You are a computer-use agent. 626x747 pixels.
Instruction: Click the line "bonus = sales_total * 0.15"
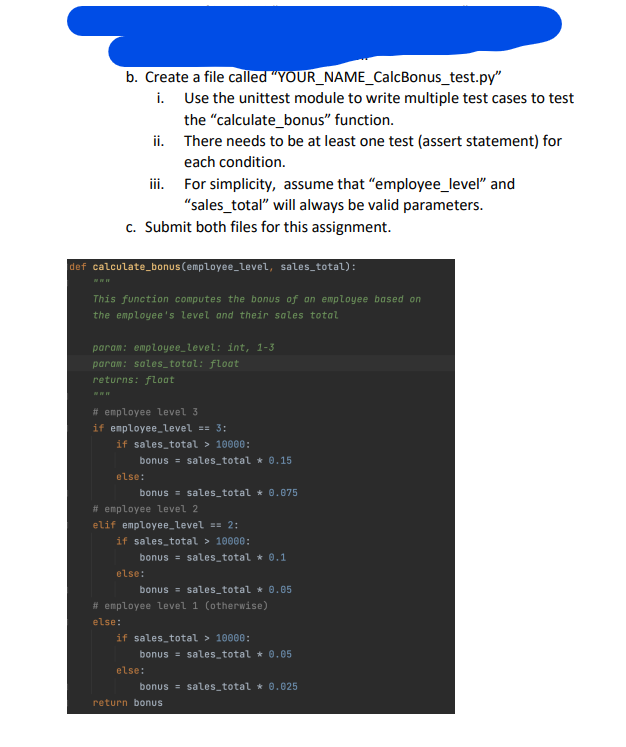[215, 461]
